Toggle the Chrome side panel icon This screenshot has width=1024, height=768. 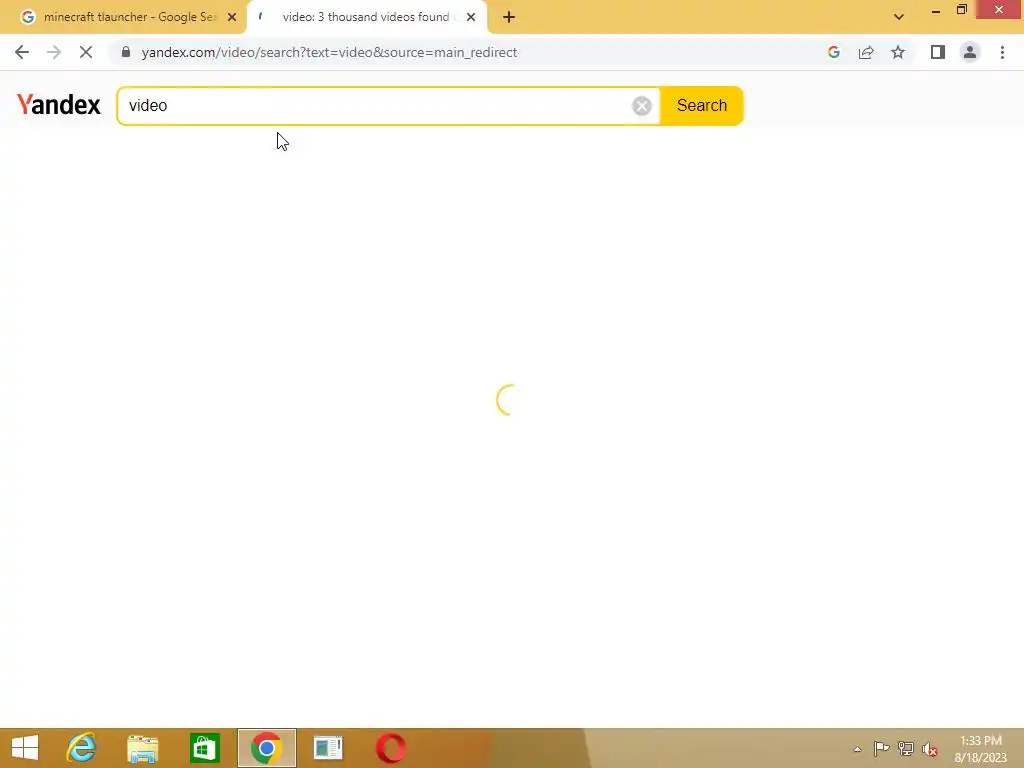click(x=938, y=52)
